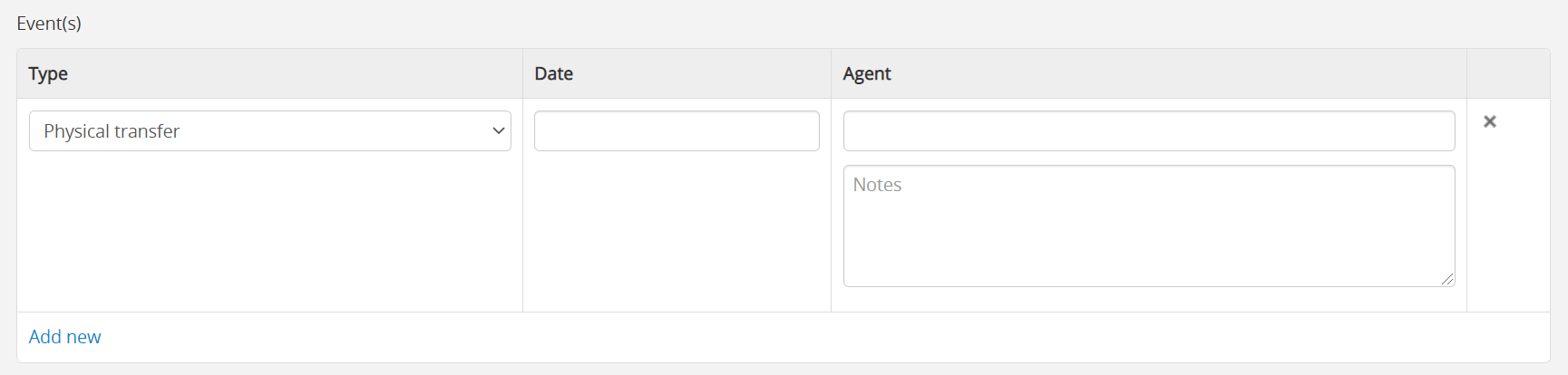Image resolution: width=1568 pixels, height=375 pixels.
Task: Click the Date column header
Action: (553, 74)
